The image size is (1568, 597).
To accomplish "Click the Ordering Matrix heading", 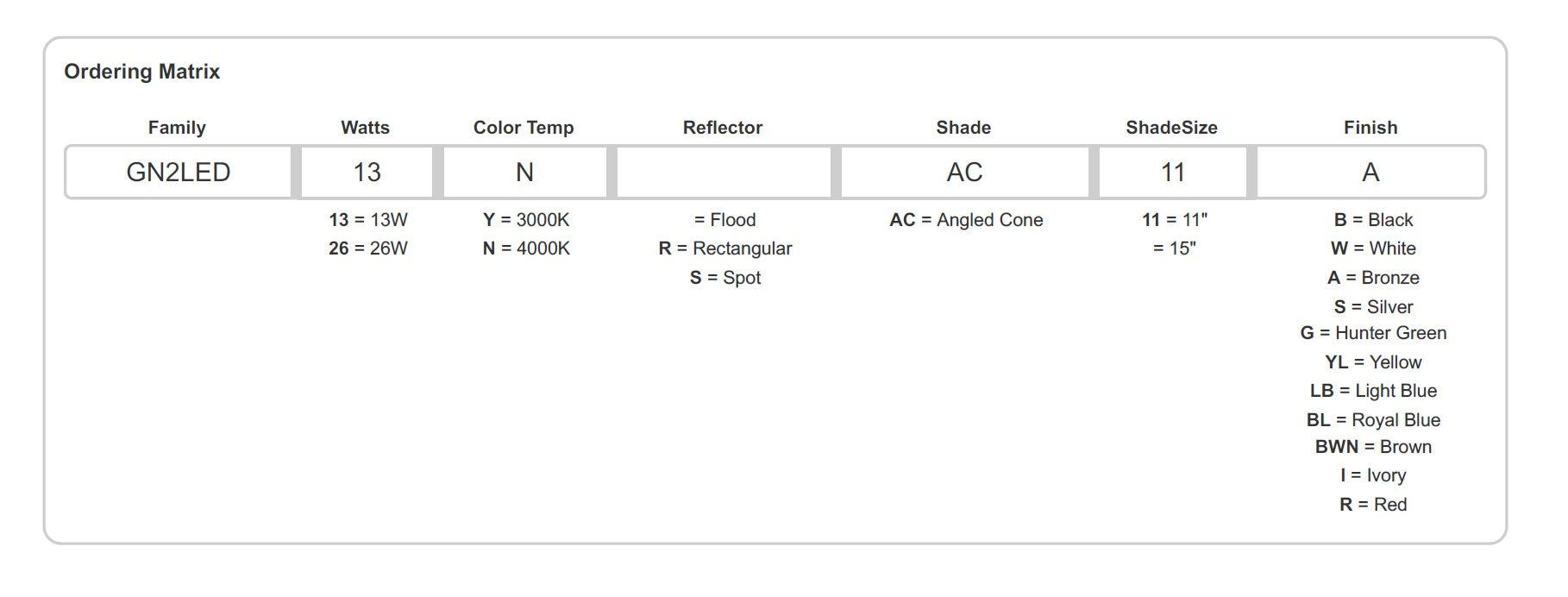I will [142, 72].
